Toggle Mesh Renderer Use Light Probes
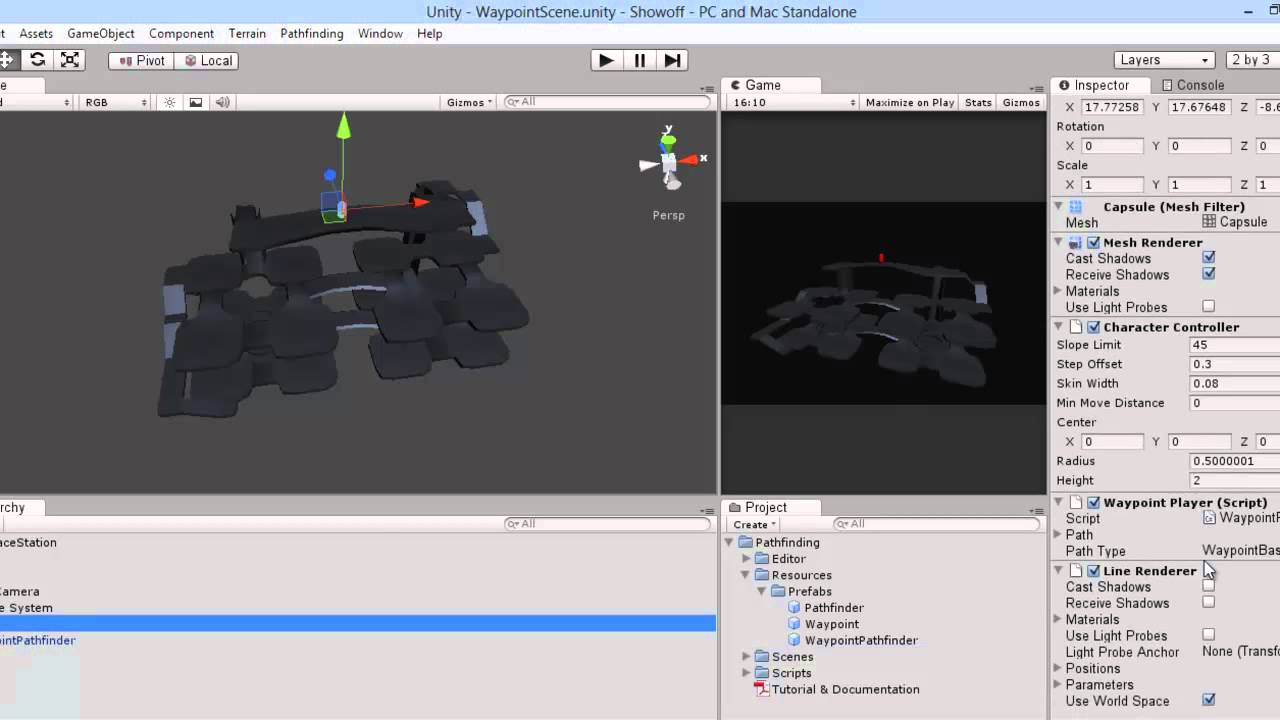The width and height of the screenshot is (1280, 720). pyautogui.click(x=1209, y=307)
